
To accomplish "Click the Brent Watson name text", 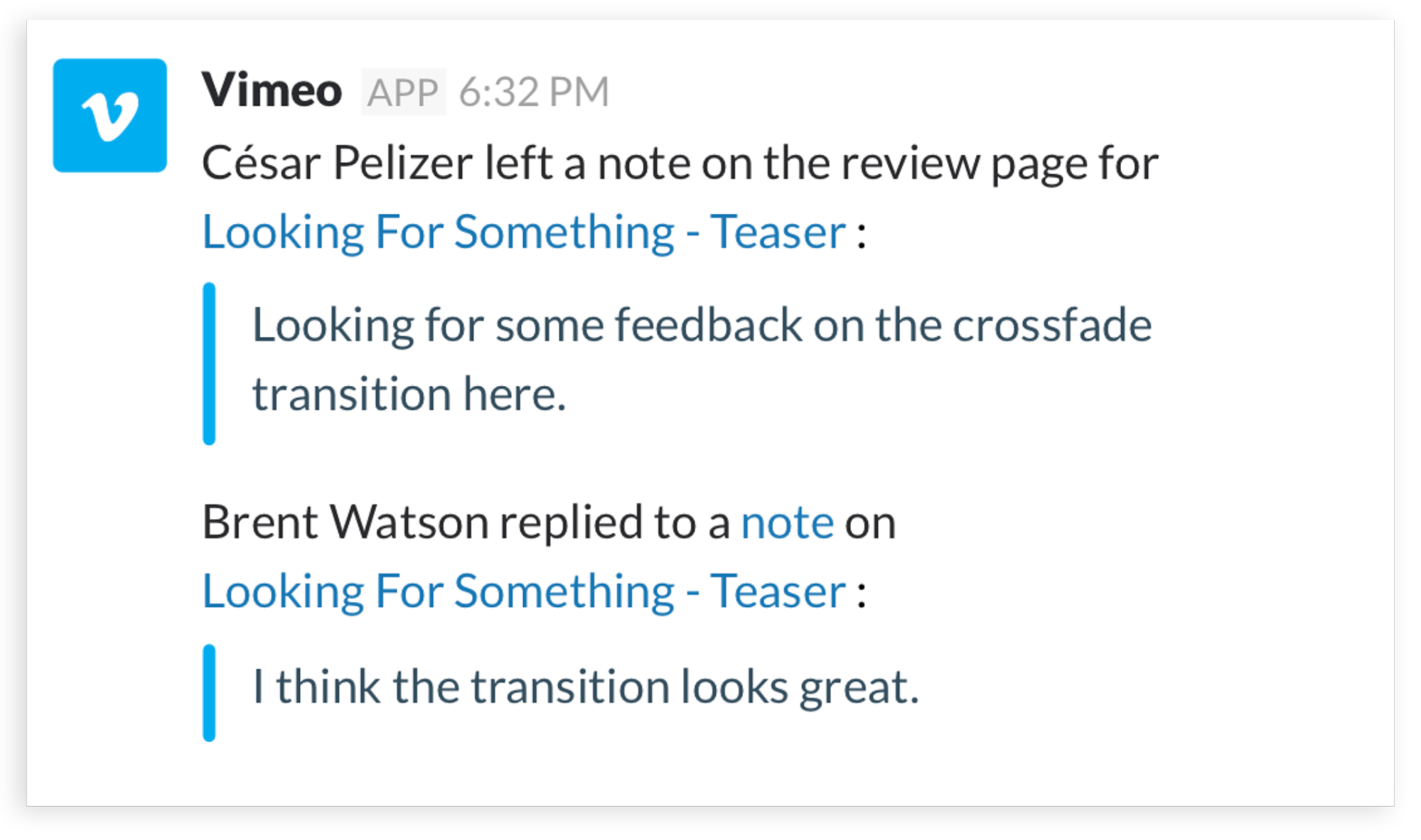I will tap(345, 522).
